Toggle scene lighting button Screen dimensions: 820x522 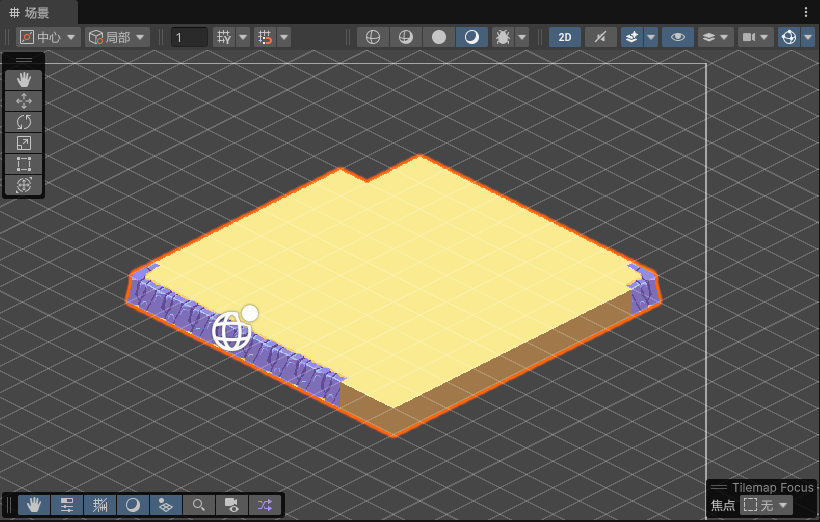tap(600, 37)
